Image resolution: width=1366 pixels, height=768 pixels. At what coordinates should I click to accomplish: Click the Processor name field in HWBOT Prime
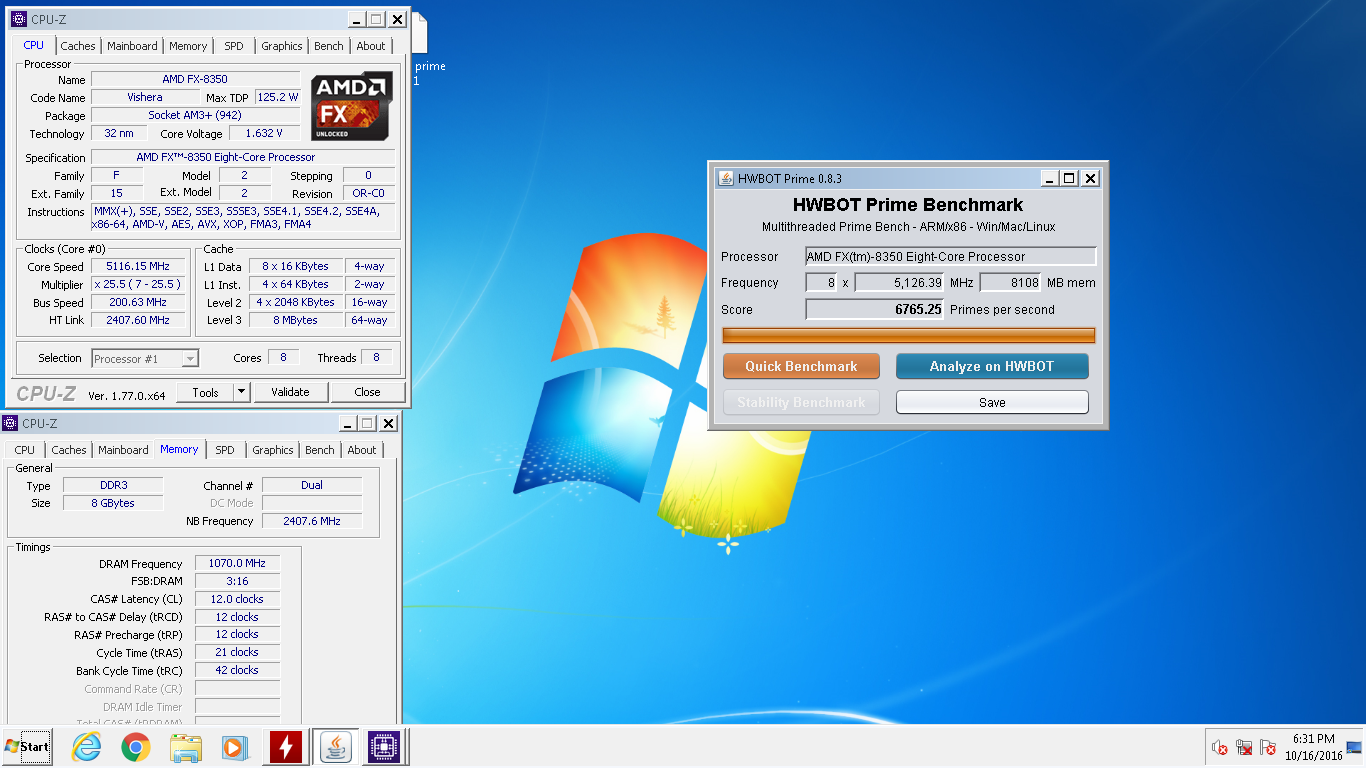951,256
